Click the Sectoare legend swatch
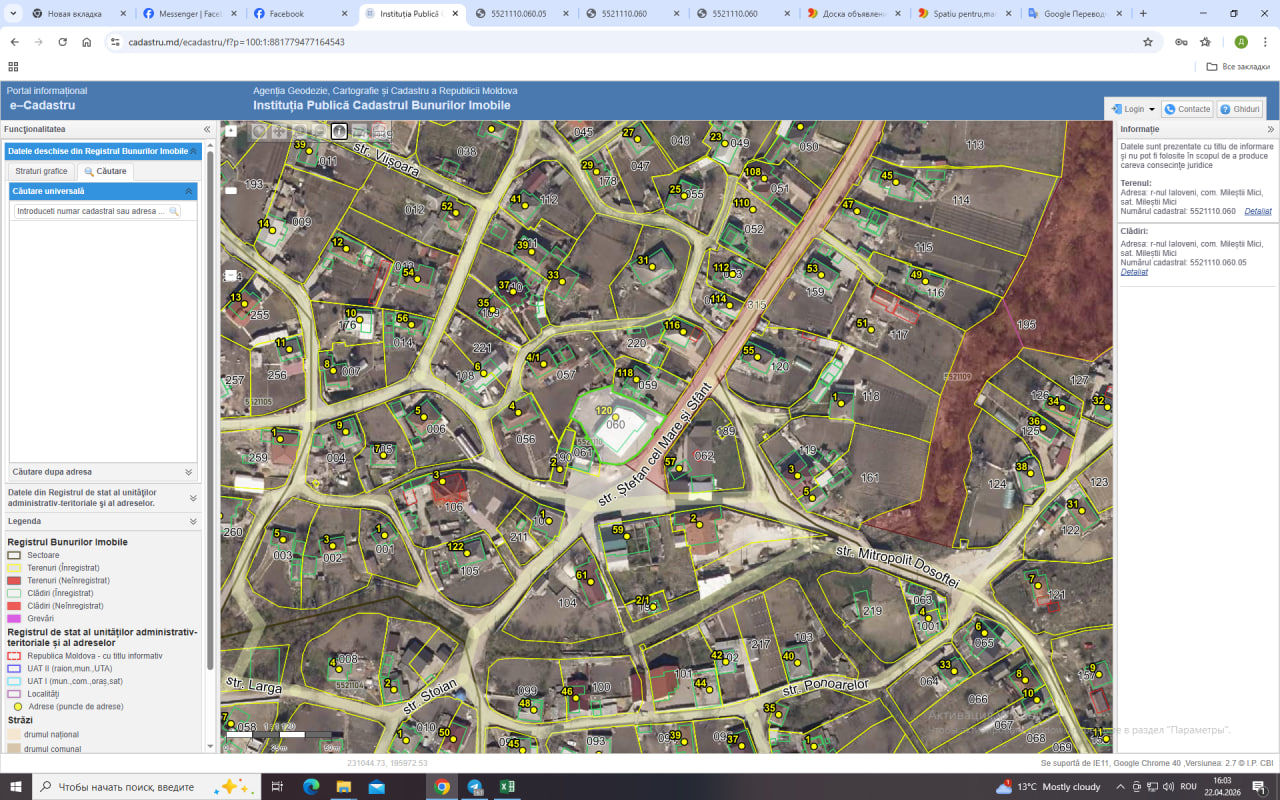1280x800 pixels. (14, 555)
